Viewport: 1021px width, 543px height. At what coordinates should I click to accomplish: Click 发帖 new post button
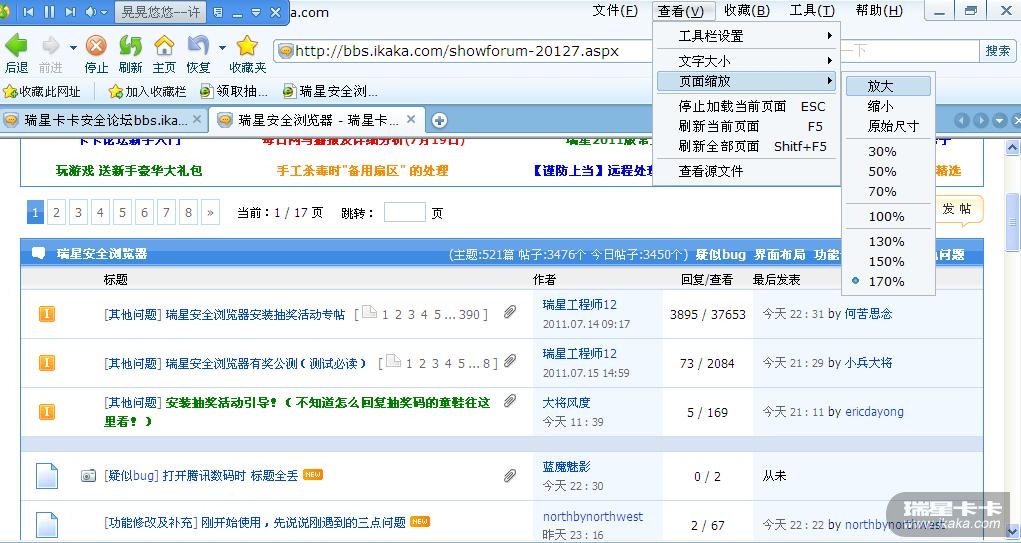point(958,209)
